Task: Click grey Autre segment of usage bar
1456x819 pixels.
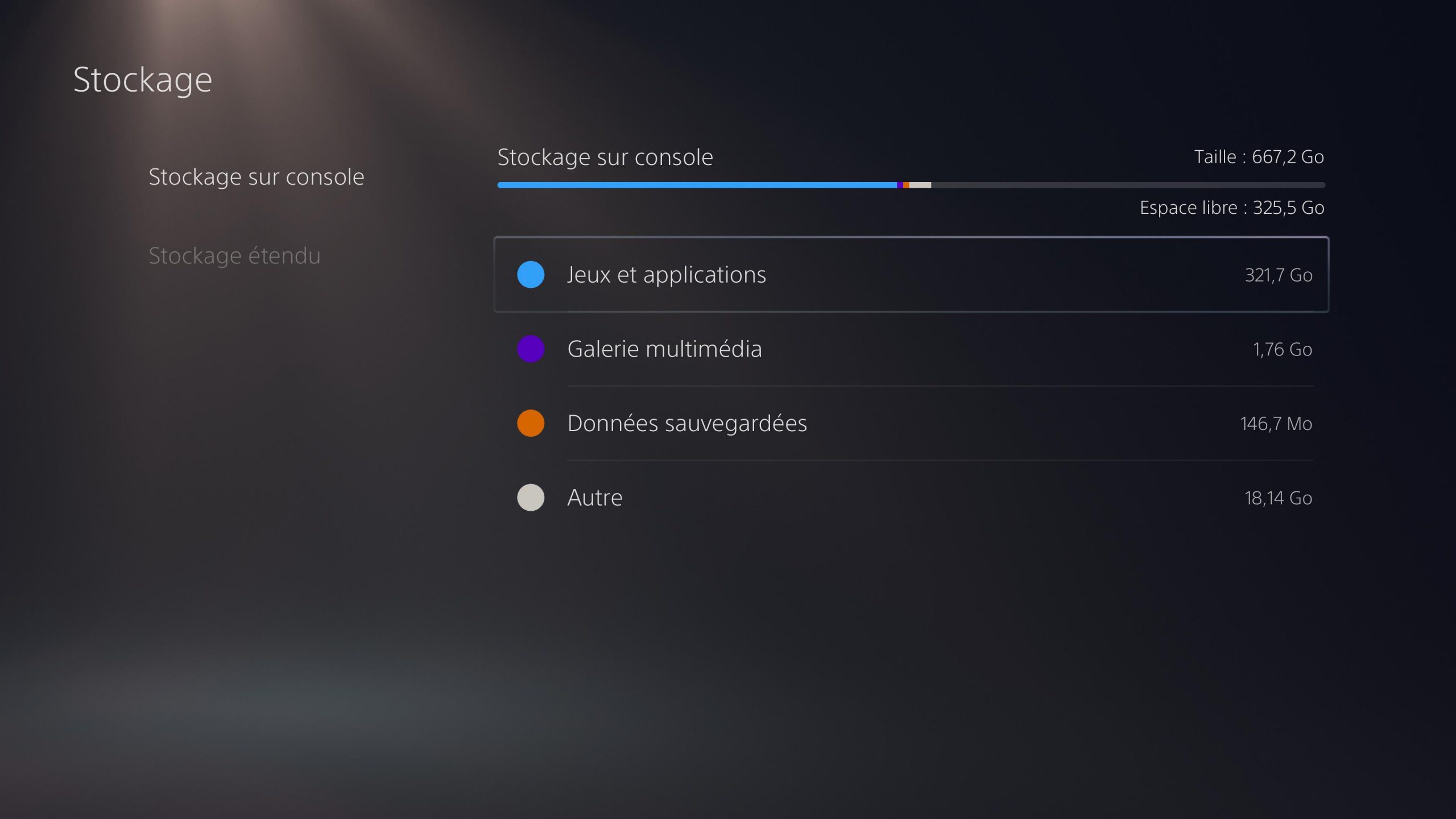Action: [920, 185]
